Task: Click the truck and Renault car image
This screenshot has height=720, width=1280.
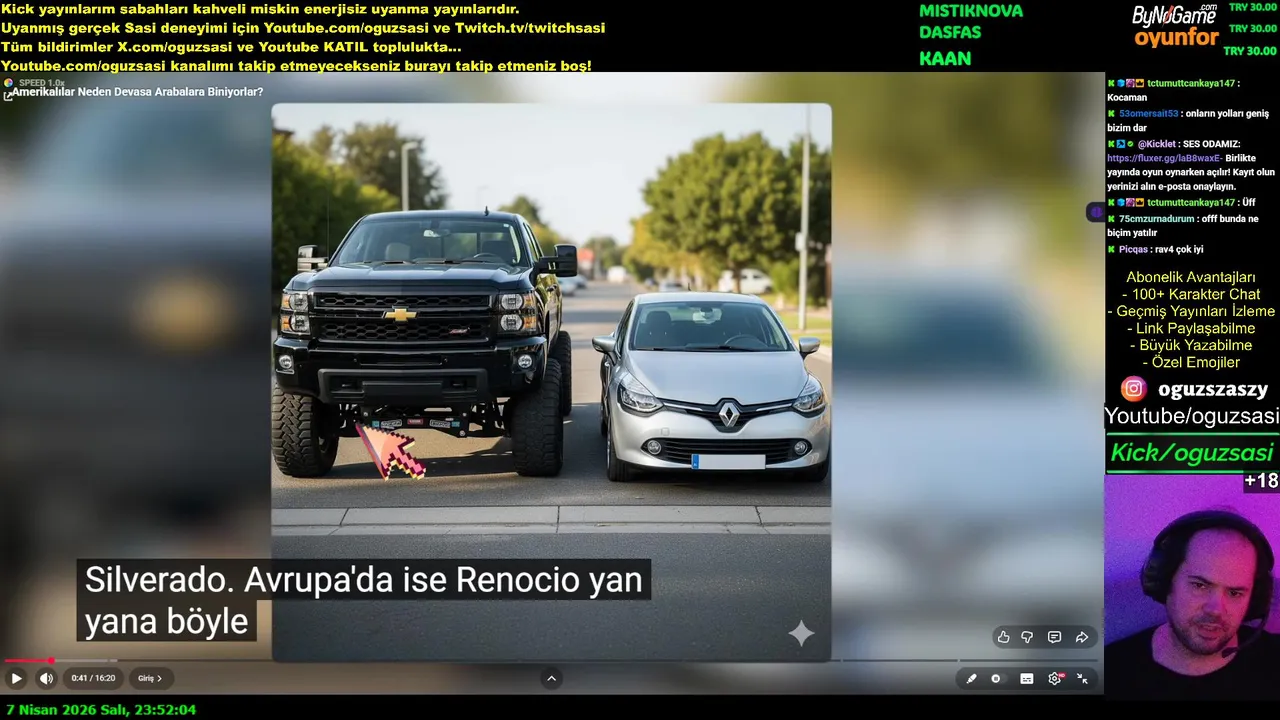Action: coord(551,382)
